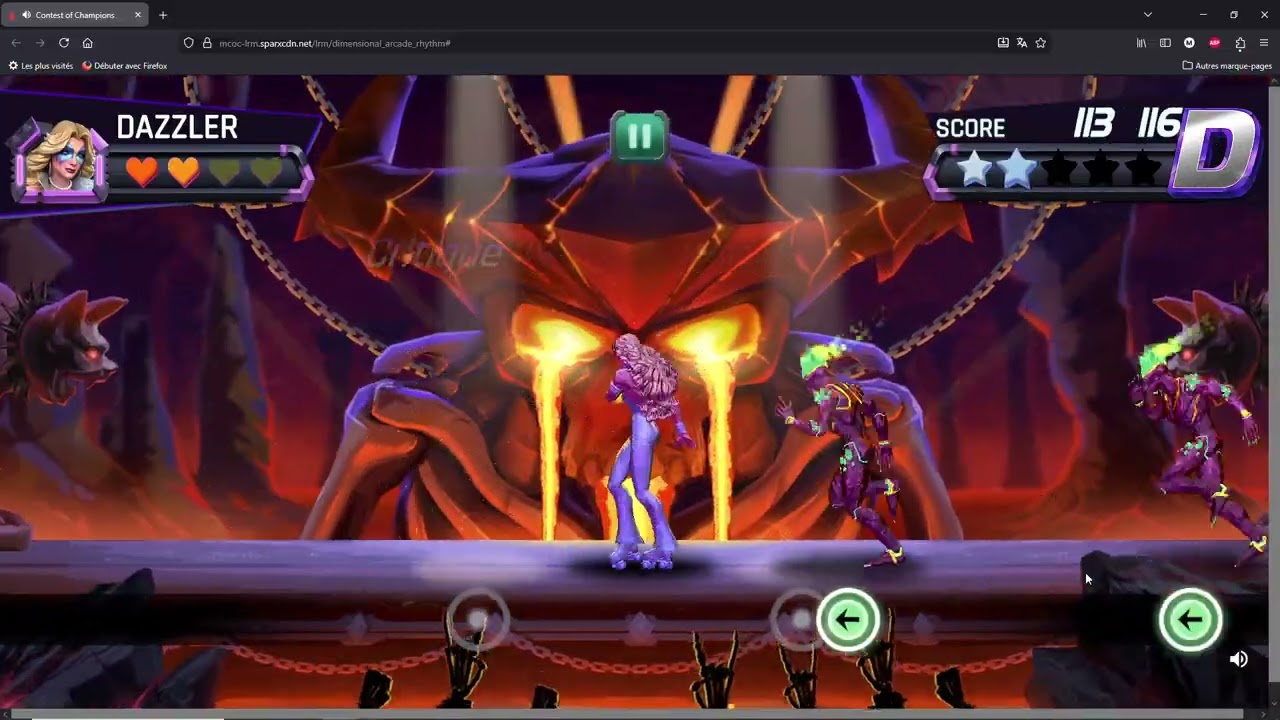Screen dimensions: 1280x720
Task: List all tabs dropdown arrow
Action: click(x=1148, y=15)
